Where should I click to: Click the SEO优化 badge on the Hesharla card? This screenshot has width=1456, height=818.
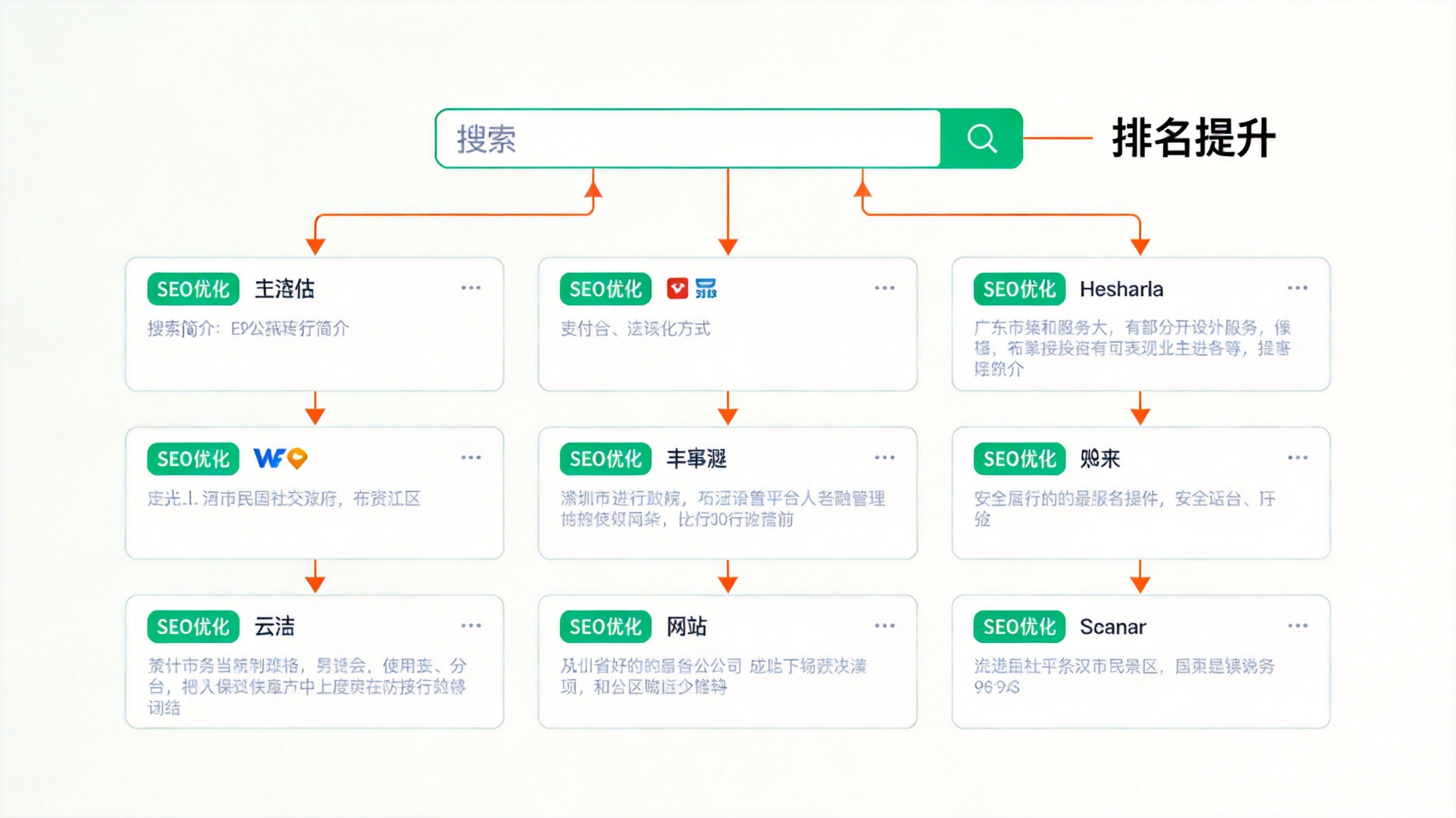pyautogui.click(x=1018, y=289)
